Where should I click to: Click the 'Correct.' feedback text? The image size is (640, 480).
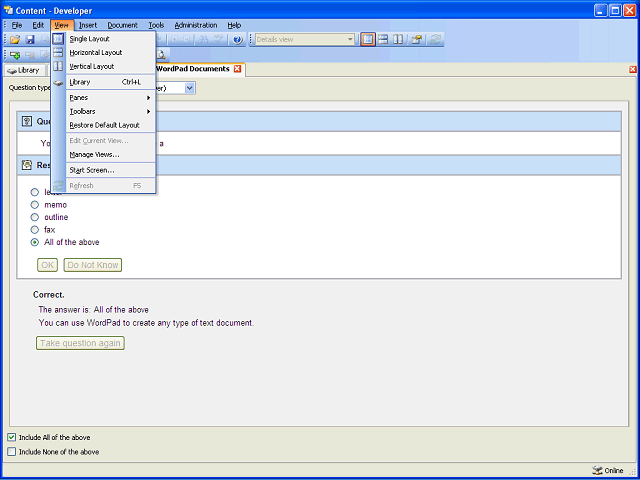49,295
